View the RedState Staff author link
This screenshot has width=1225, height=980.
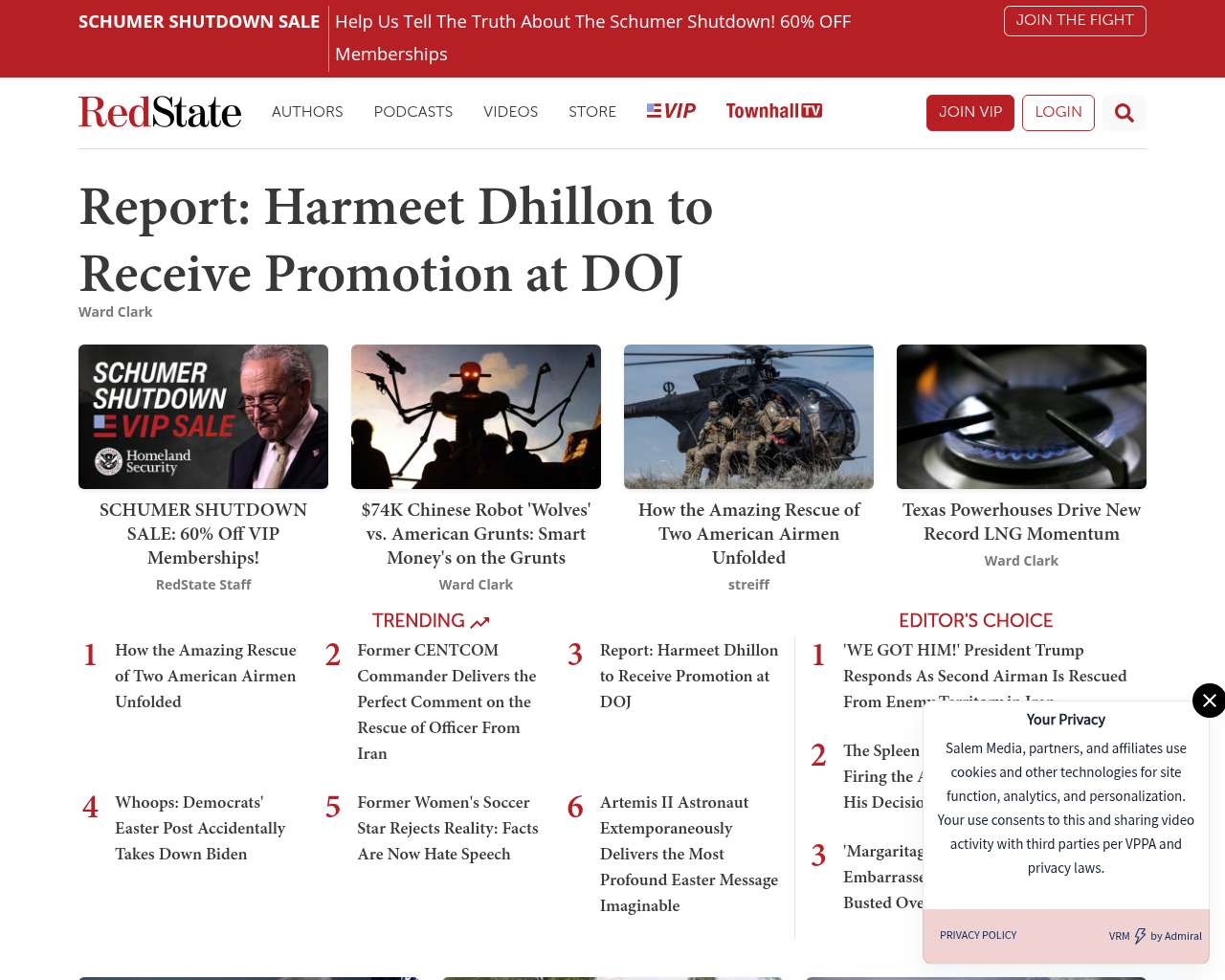203,585
